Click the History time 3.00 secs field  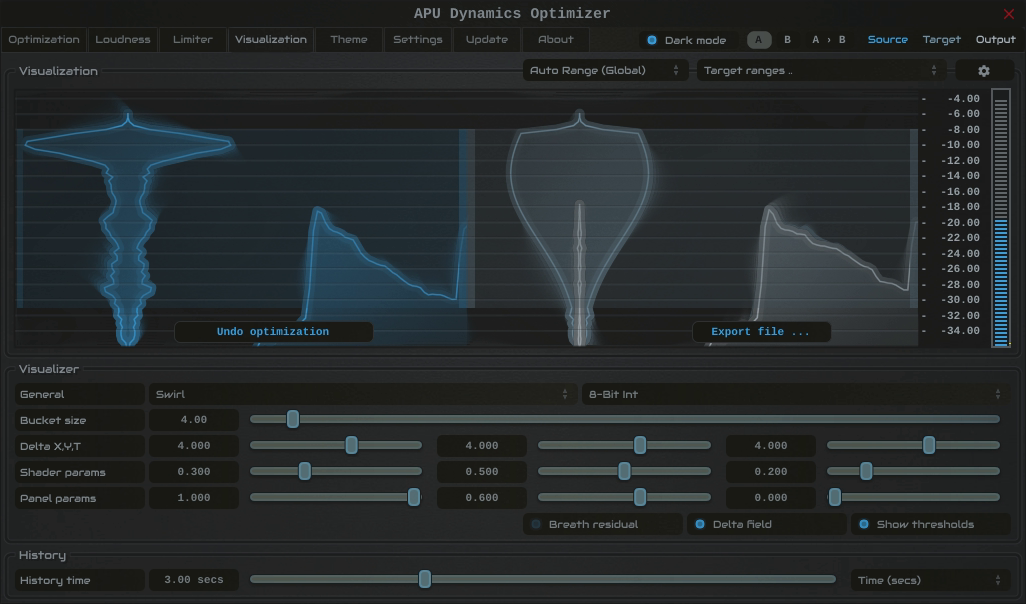point(194,580)
